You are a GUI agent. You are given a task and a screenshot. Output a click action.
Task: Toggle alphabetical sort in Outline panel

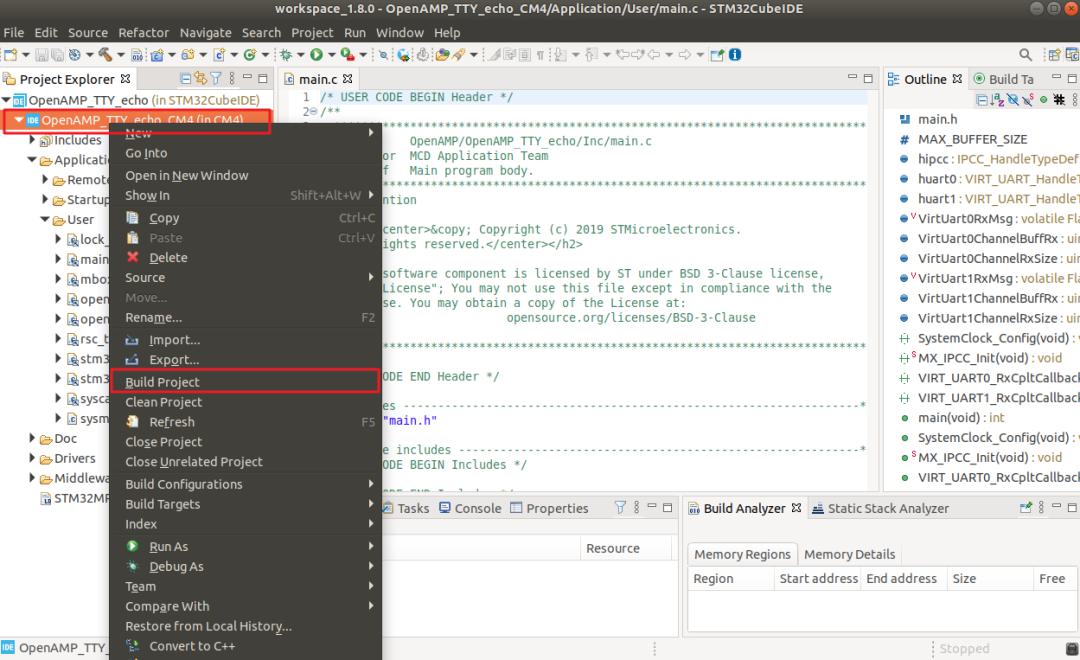[997, 100]
